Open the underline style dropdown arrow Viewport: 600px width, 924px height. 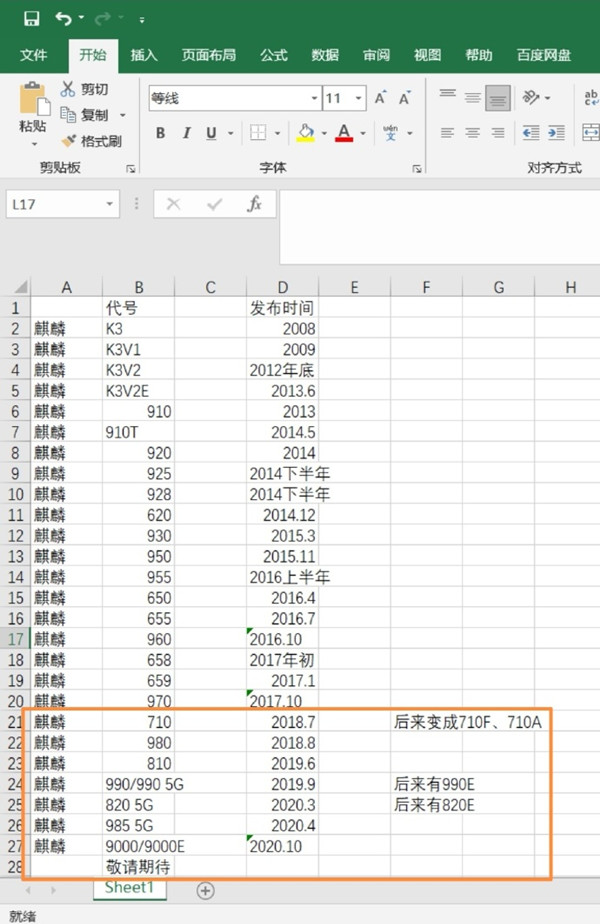point(230,133)
